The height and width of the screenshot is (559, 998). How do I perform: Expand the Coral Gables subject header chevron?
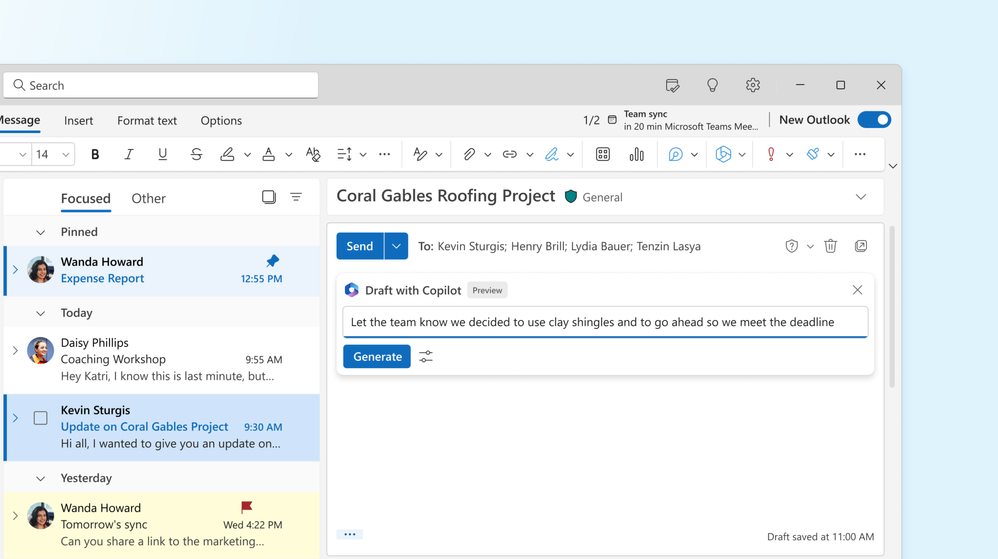(861, 197)
